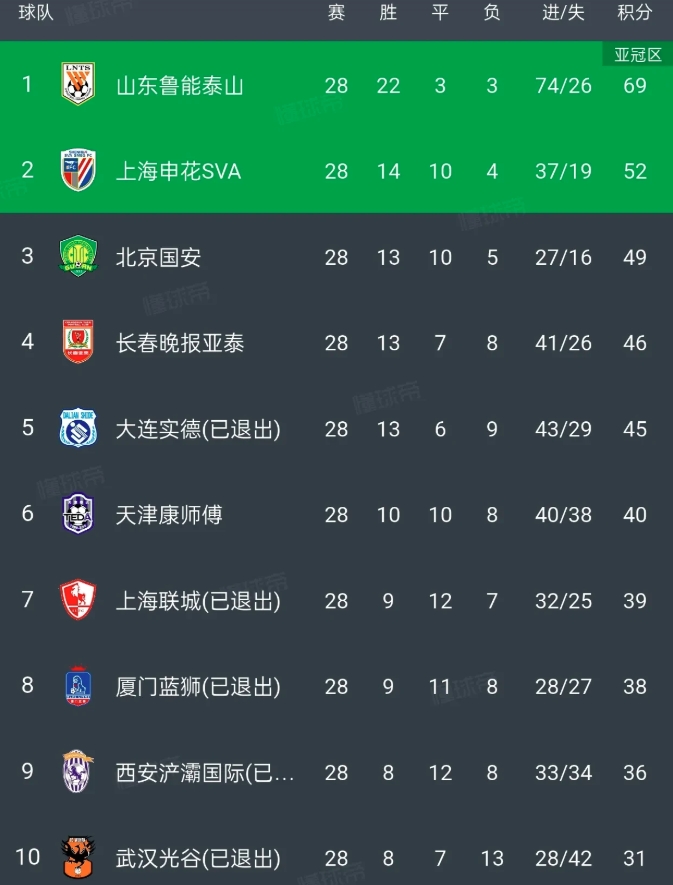Open the Xiamen Lanshi club badge

[x=78, y=687]
